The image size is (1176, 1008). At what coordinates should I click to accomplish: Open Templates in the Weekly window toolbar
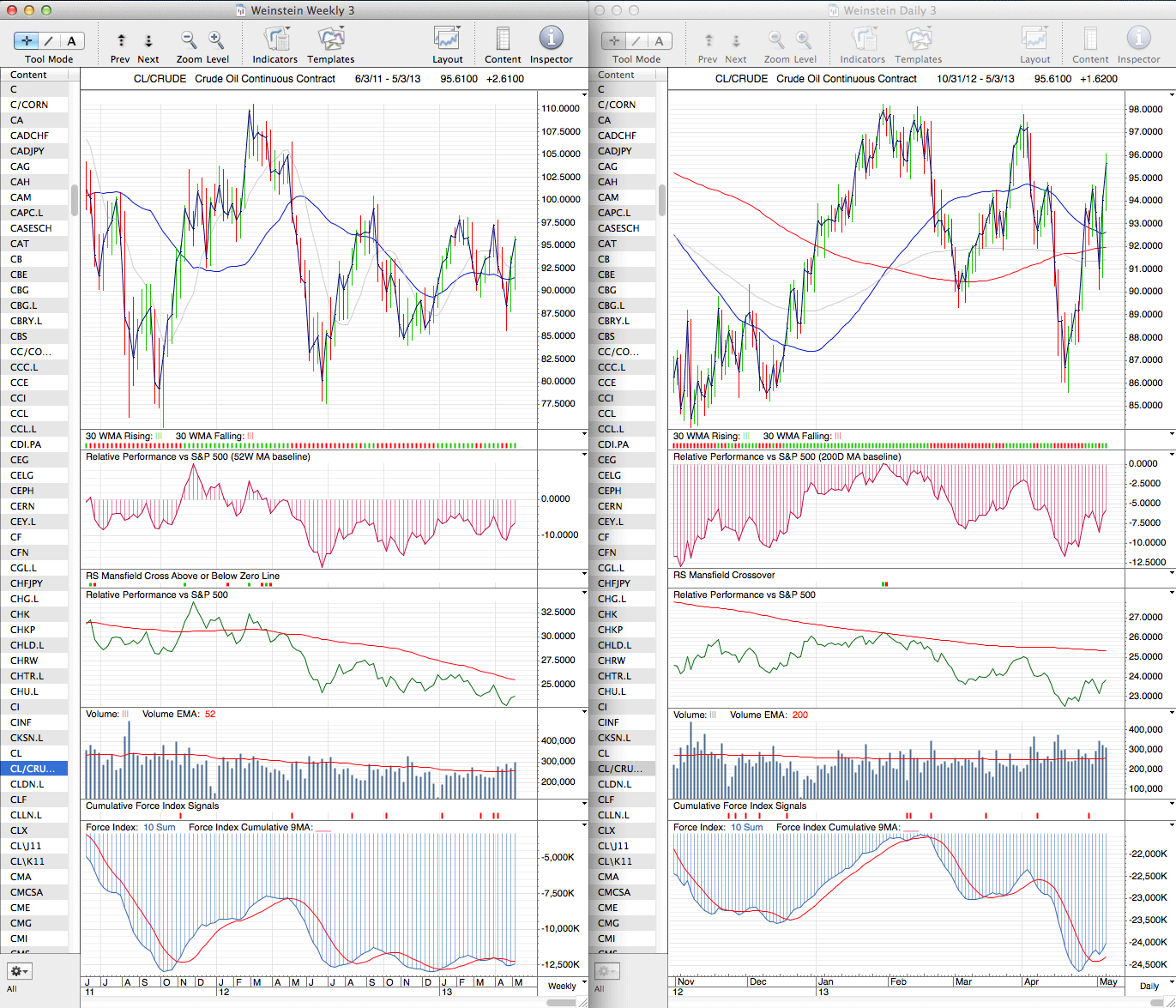click(x=330, y=40)
